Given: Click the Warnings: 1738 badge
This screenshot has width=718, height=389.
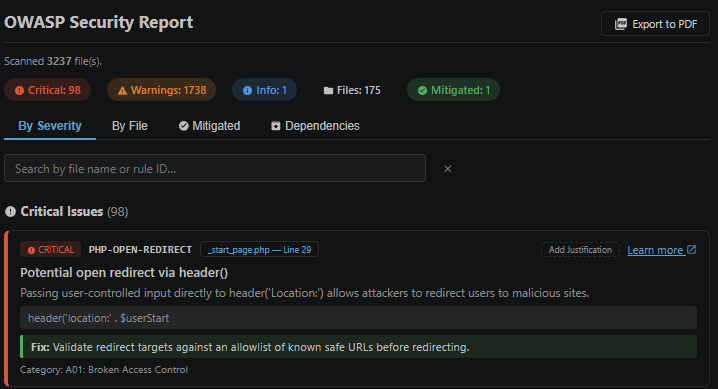Looking at the screenshot, I should pyautogui.click(x=161, y=90).
